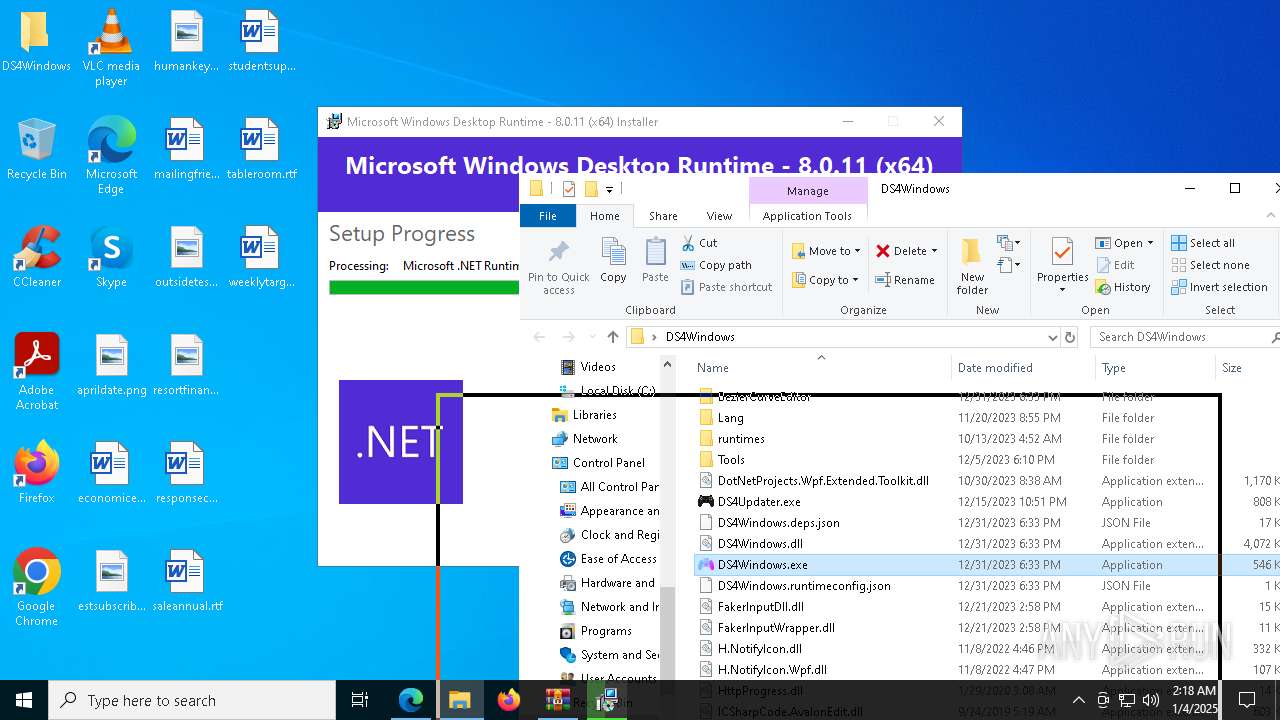Image resolution: width=1280 pixels, height=720 pixels.
Task: Sort files by Name column header
Action: coord(820,368)
